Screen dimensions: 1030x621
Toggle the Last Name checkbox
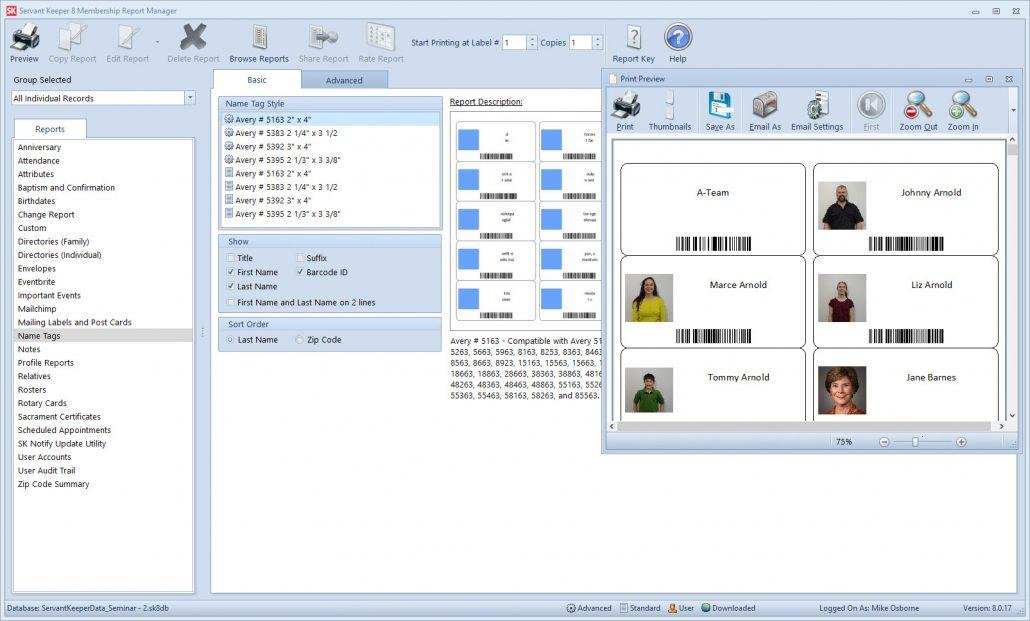click(x=231, y=287)
